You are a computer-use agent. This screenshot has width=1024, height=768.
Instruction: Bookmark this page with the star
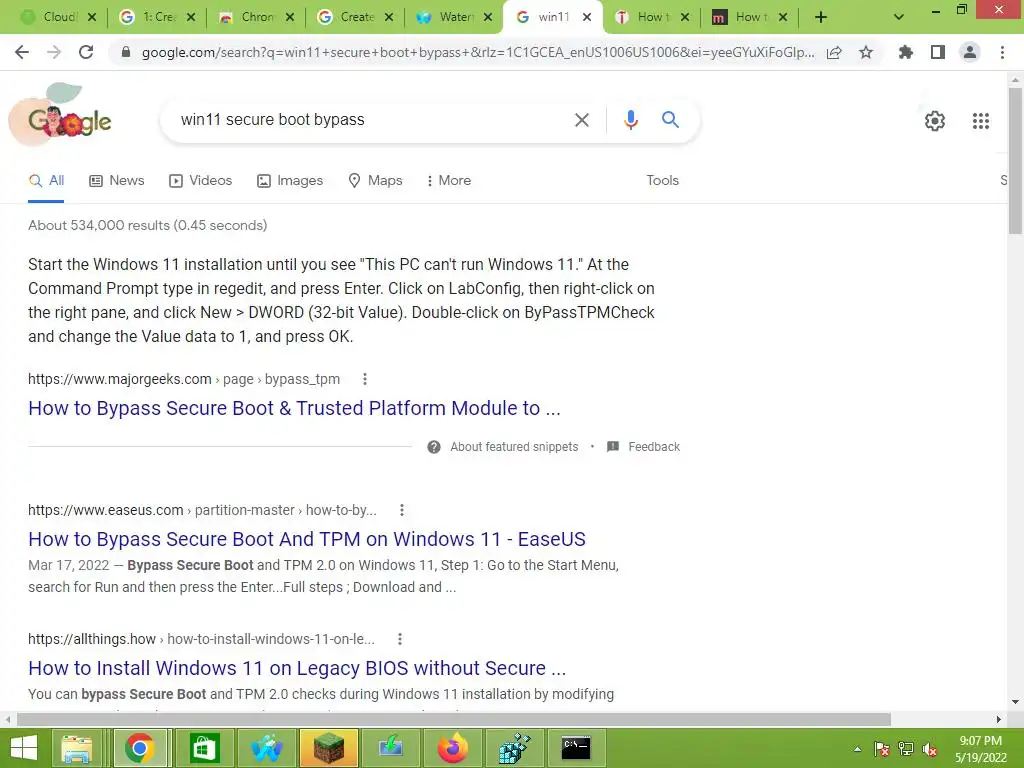pyautogui.click(x=866, y=52)
